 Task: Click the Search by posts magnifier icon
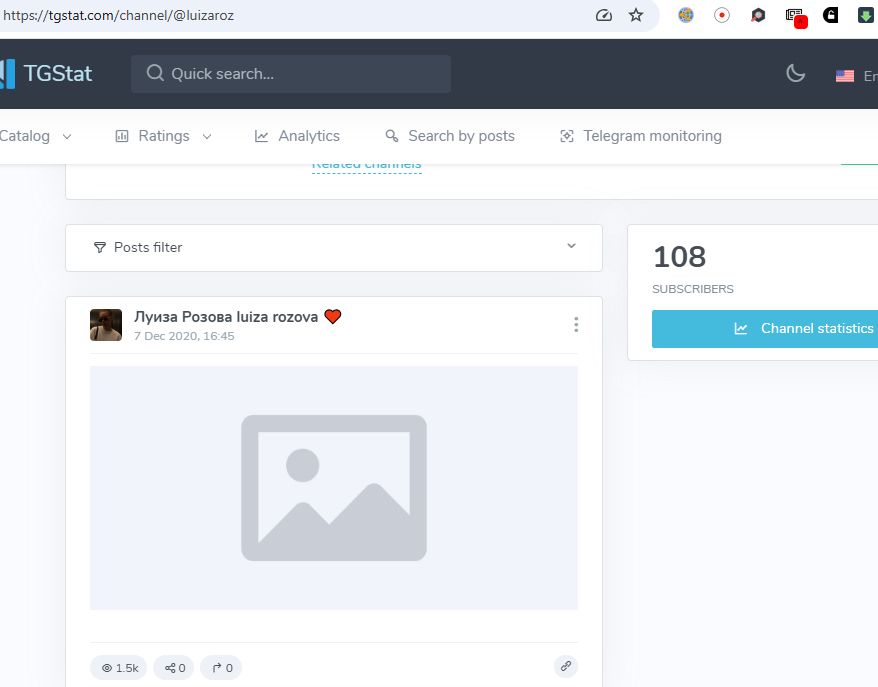pyautogui.click(x=392, y=136)
